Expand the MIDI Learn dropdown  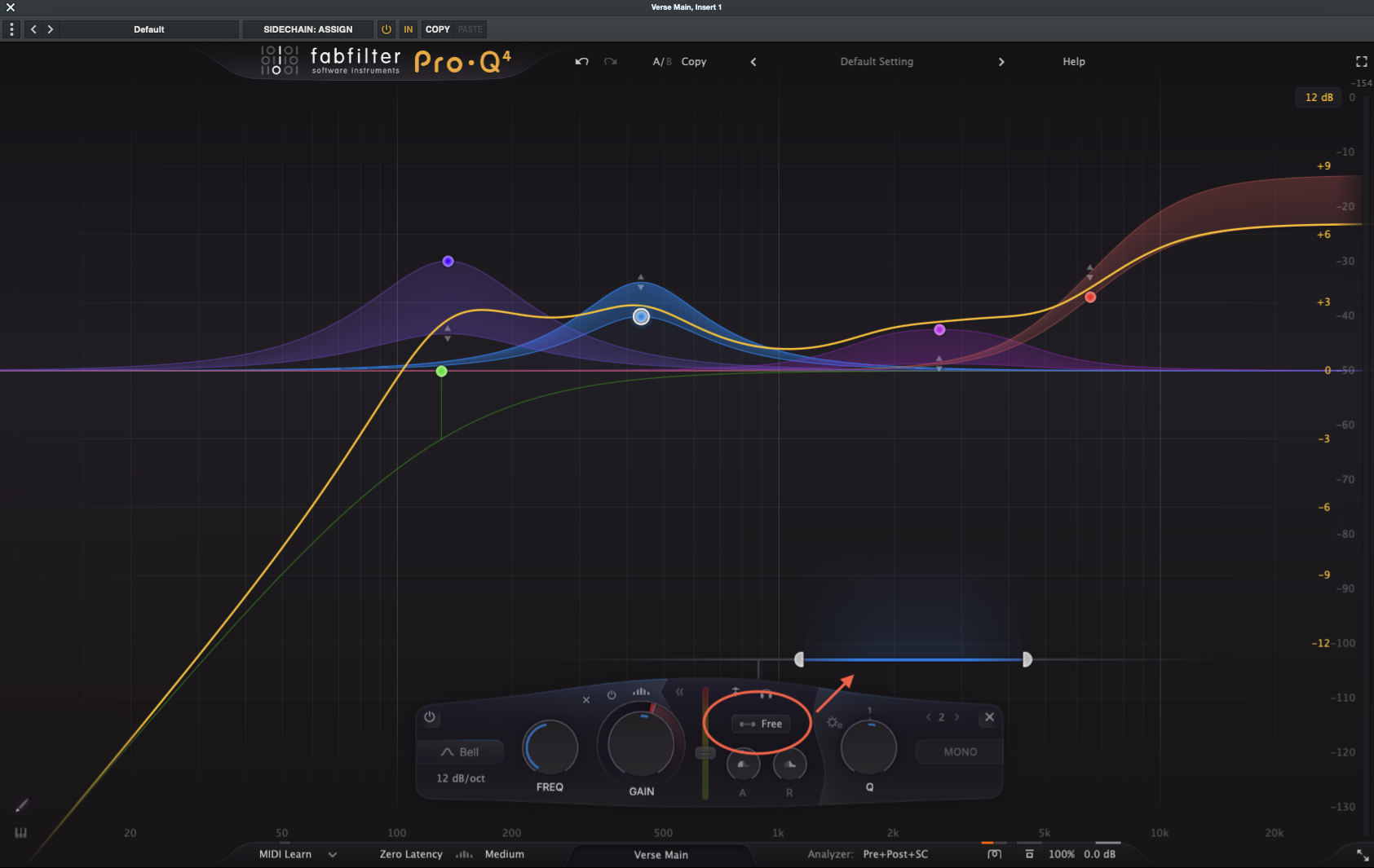pos(333,854)
